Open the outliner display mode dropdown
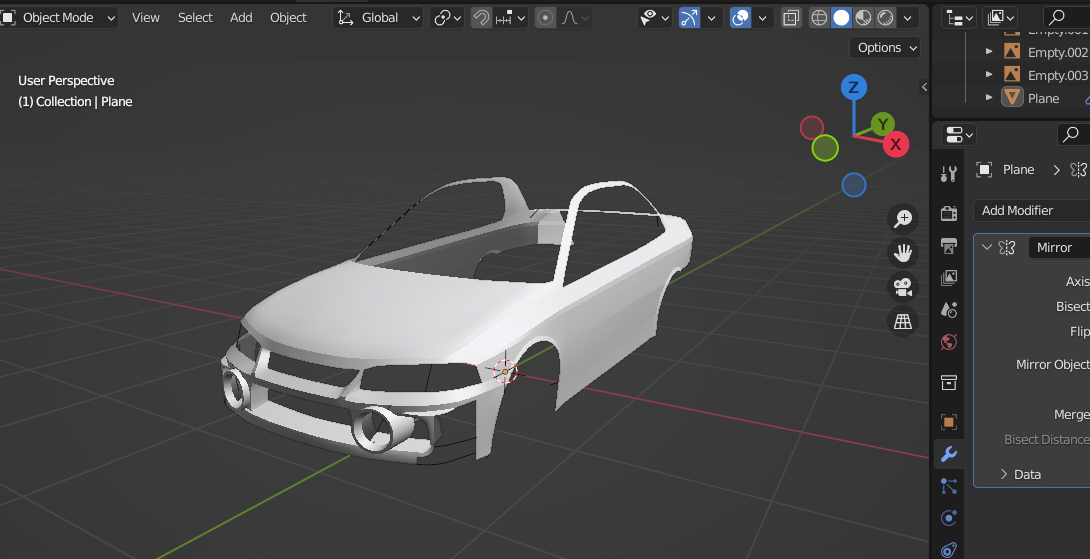Viewport: 1090px width, 559px height. (x=1000, y=18)
